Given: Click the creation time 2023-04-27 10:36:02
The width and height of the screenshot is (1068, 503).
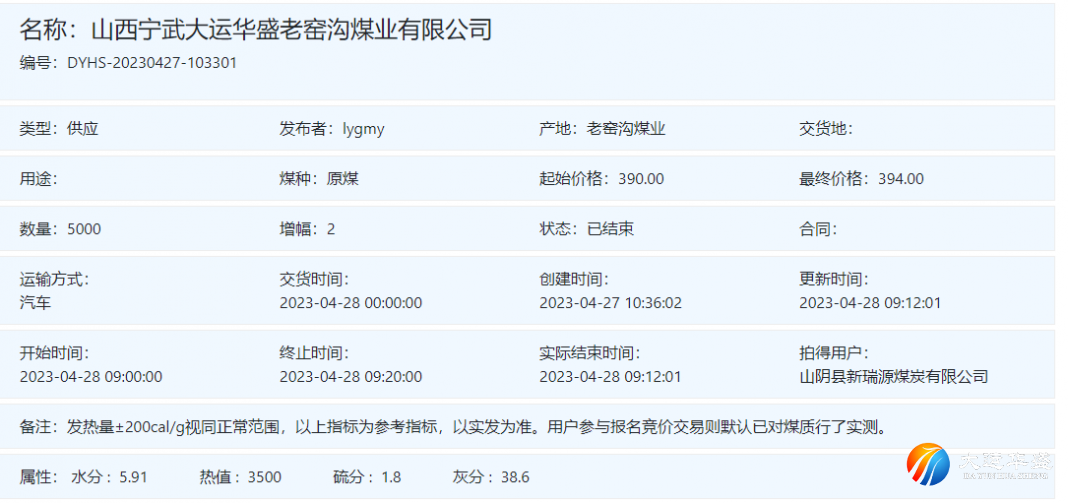Looking at the screenshot, I should pos(610,303).
